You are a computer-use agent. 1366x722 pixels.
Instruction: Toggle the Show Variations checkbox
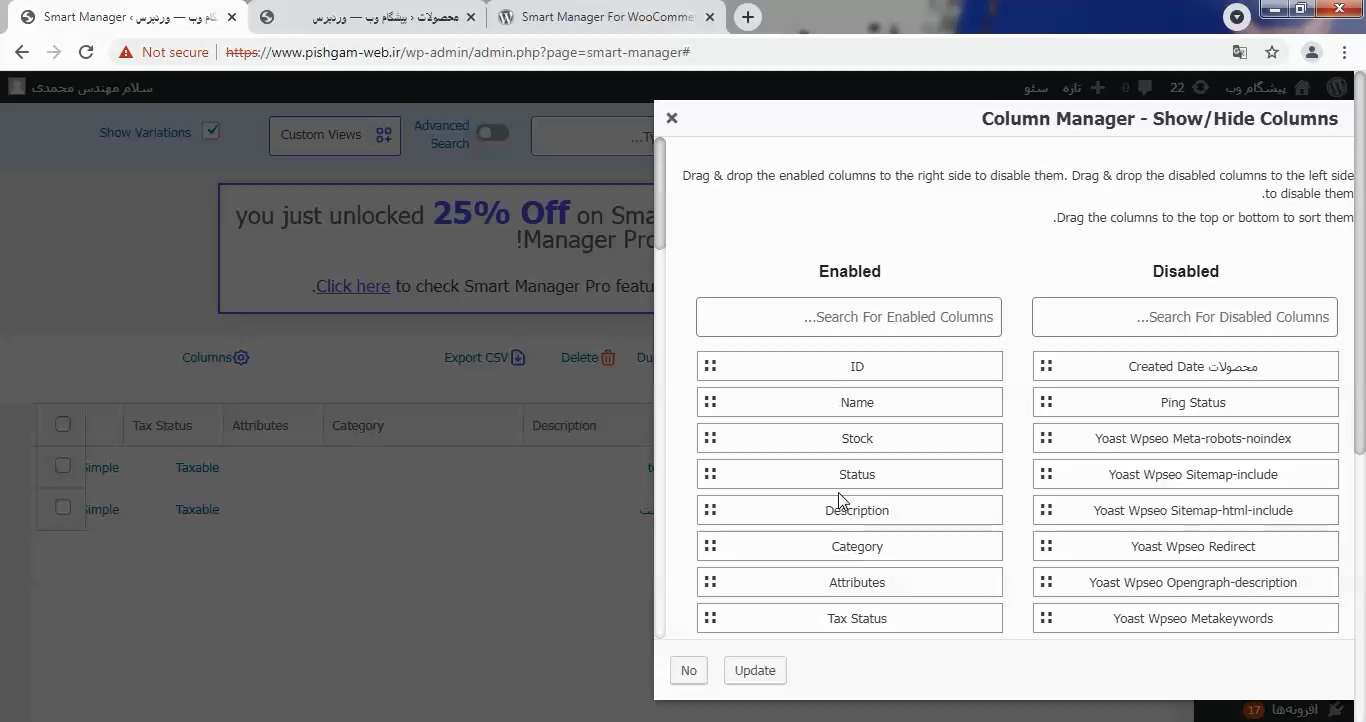click(x=211, y=131)
